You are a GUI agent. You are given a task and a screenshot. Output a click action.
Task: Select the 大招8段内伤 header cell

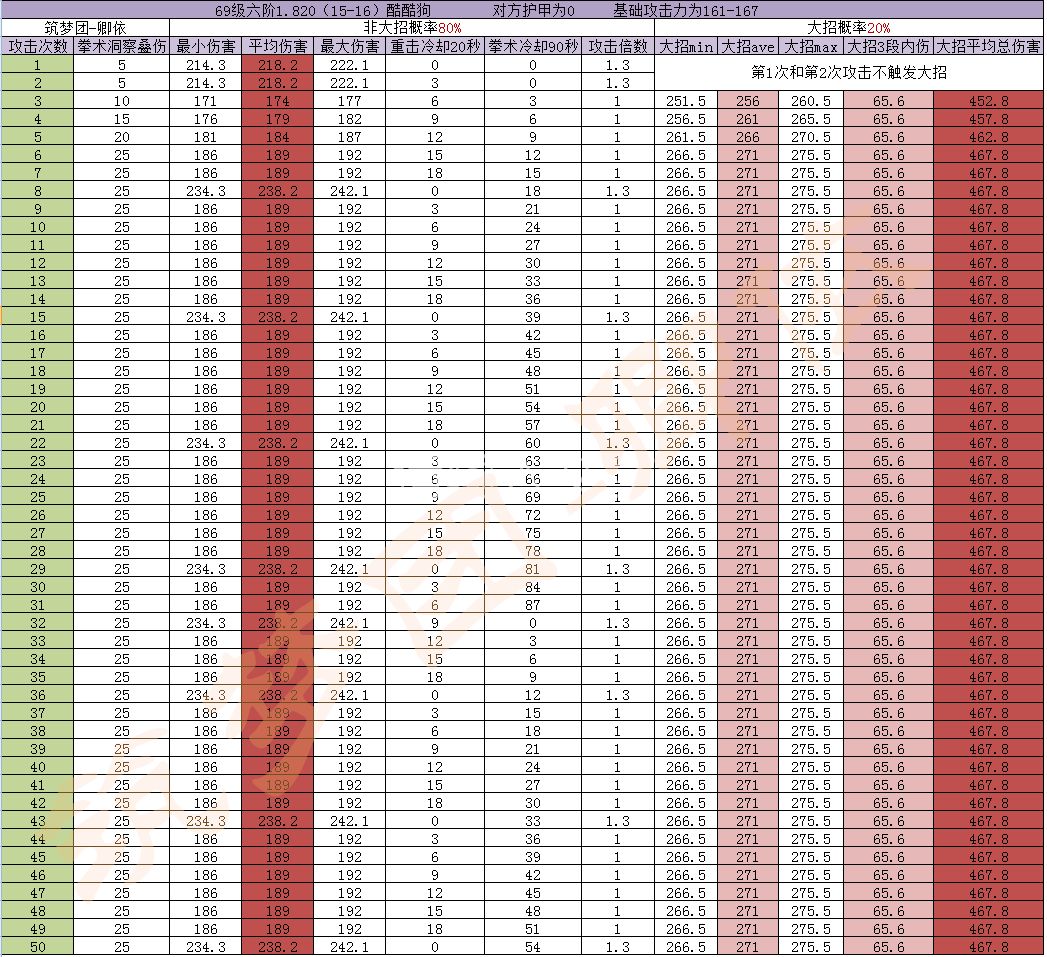click(x=888, y=47)
